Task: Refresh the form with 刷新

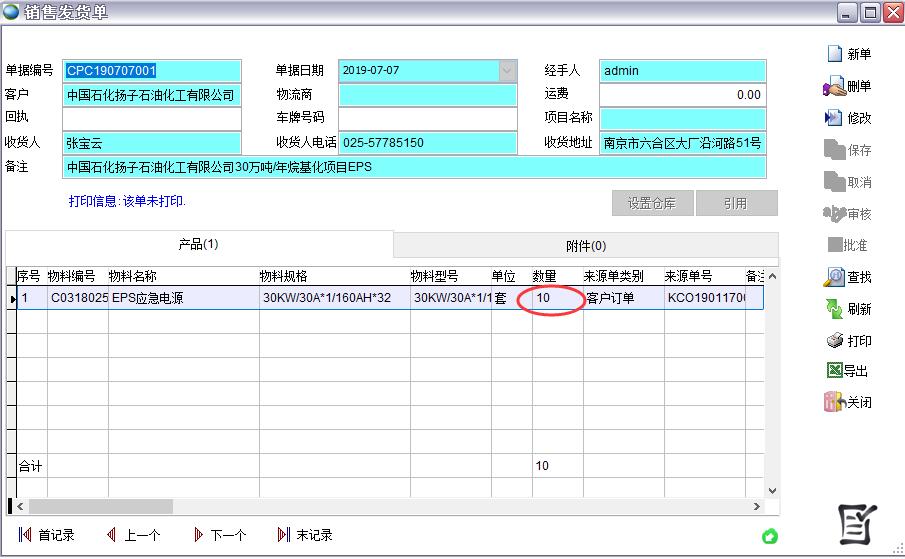Action: pos(835,309)
